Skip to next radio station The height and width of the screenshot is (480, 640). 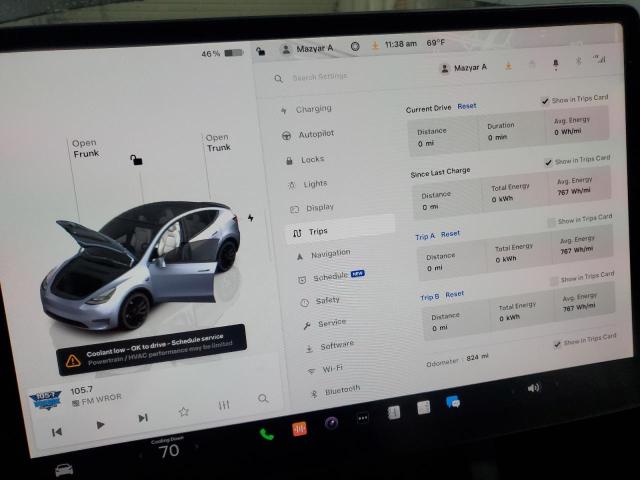click(x=143, y=418)
